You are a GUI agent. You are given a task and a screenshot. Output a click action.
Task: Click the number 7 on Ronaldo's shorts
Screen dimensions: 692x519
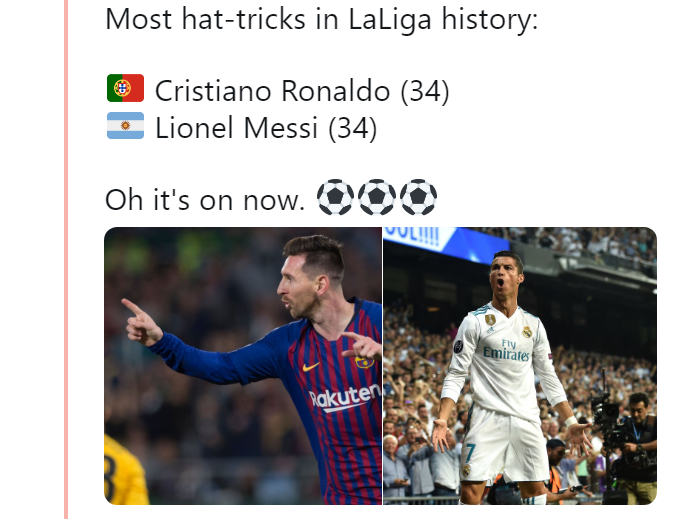point(470,453)
